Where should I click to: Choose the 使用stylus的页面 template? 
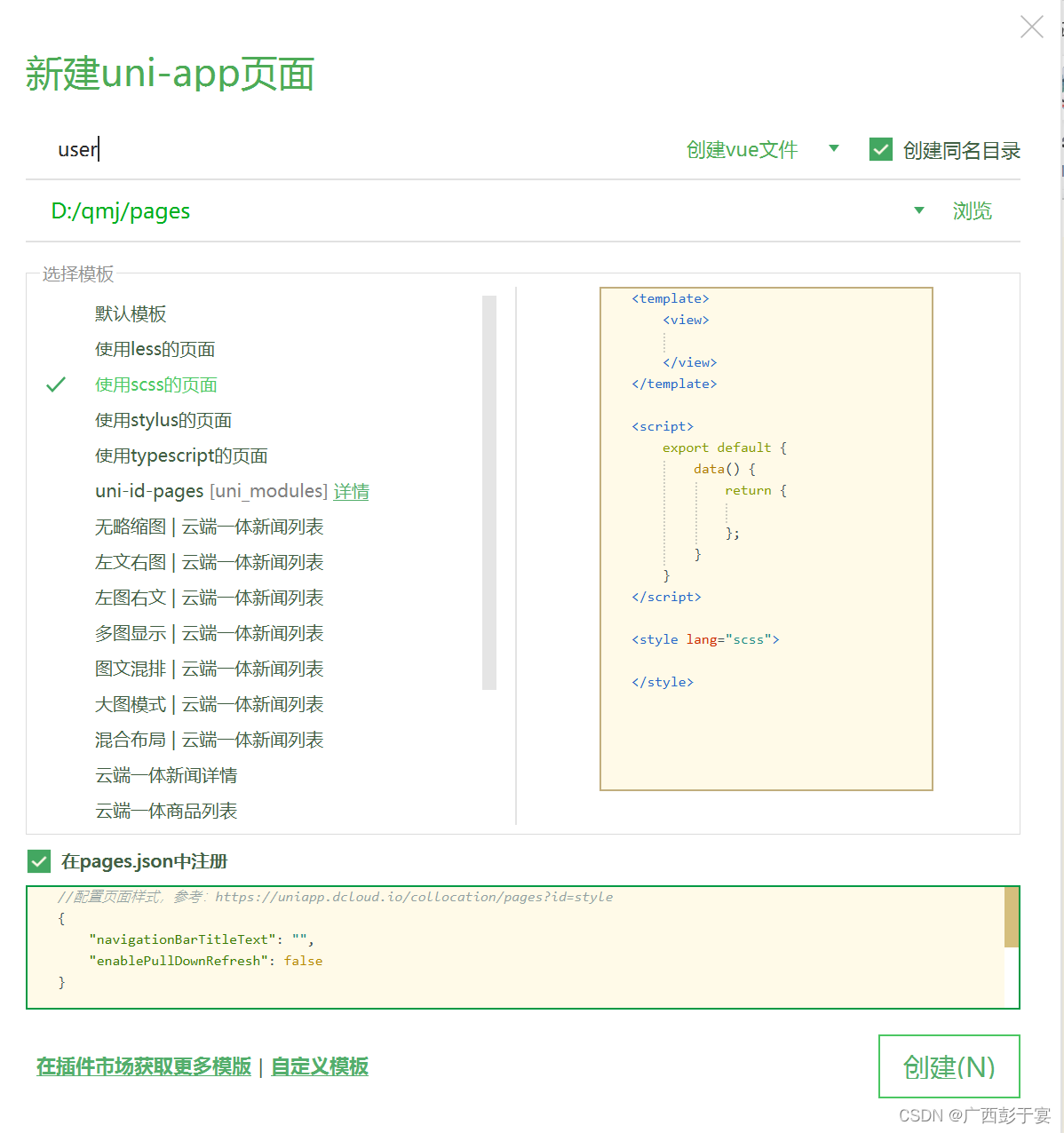tap(163, 420)
